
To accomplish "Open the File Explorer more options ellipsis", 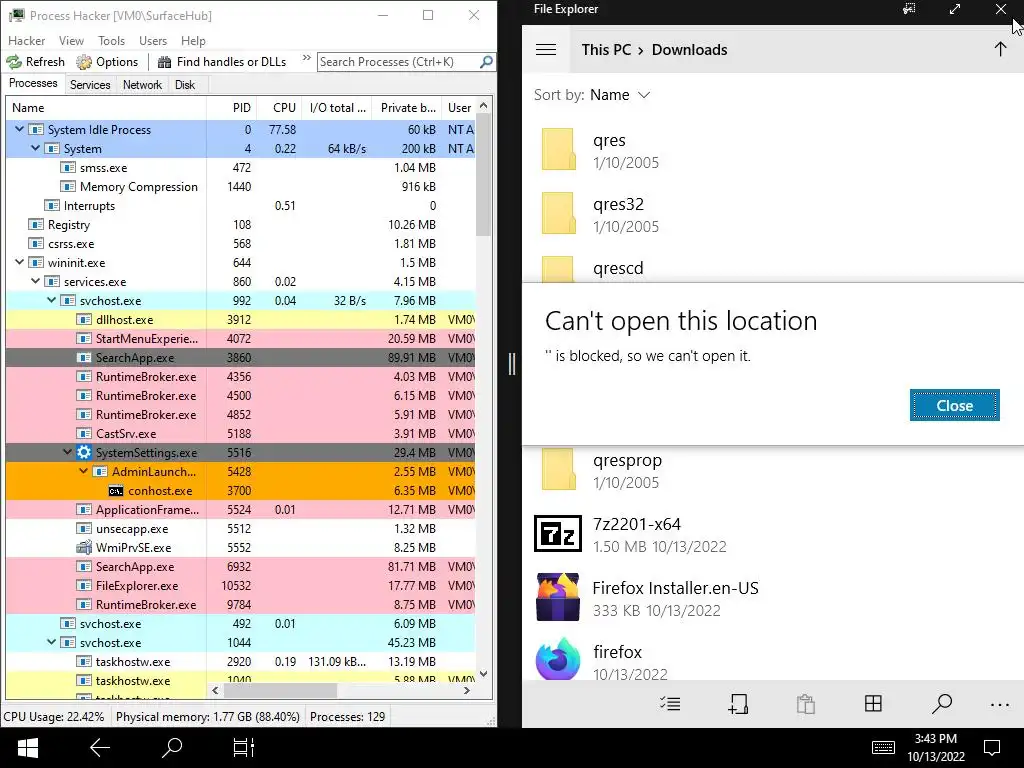I will [999, 704].
